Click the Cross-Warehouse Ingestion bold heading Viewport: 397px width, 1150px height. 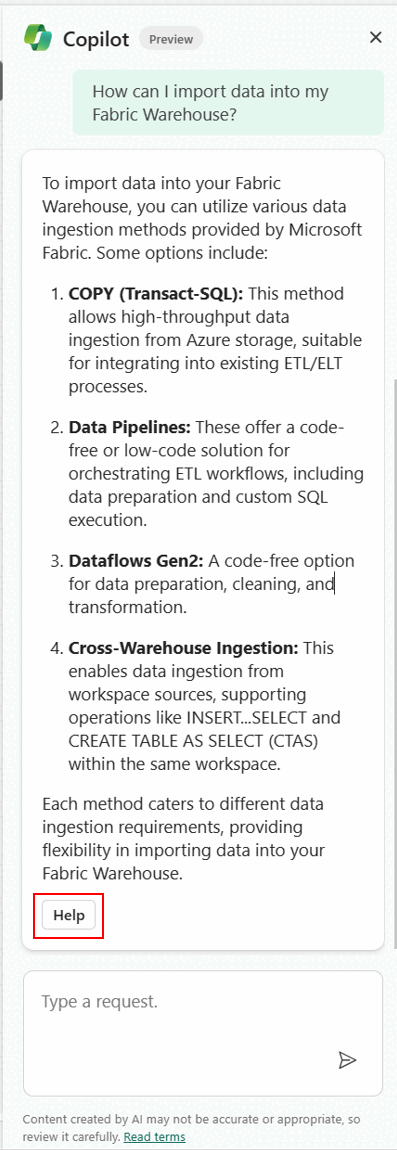click(x=183, y=648)
